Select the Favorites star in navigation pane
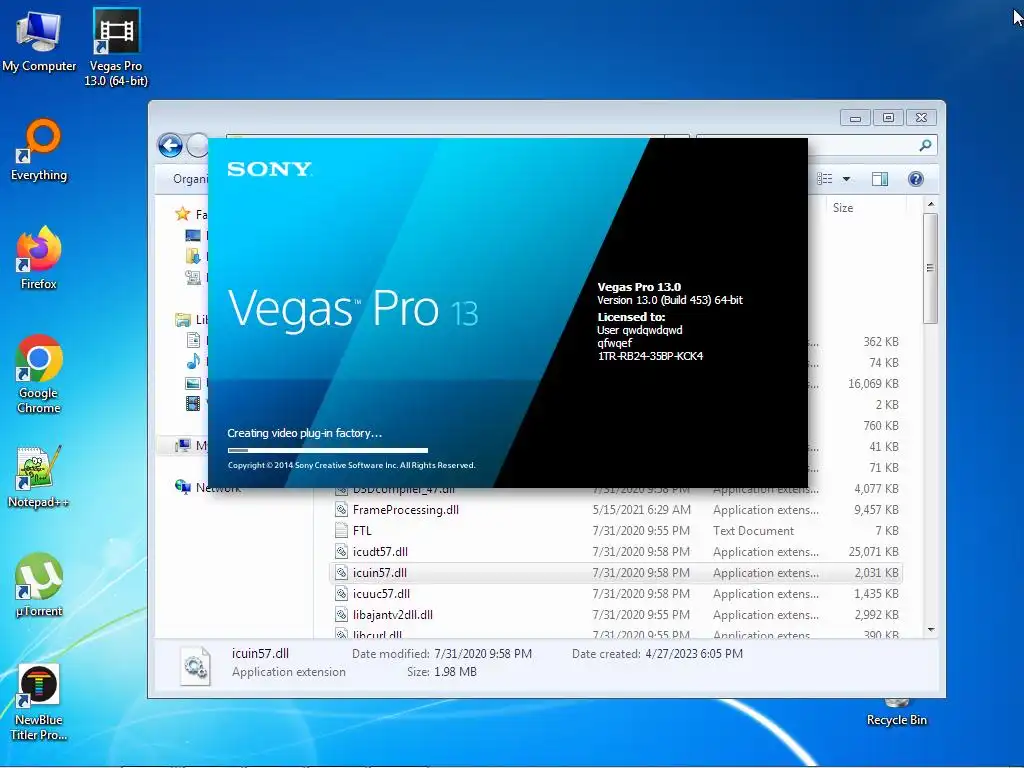The width and height of the screenshot is (1024, 768). 183,214
